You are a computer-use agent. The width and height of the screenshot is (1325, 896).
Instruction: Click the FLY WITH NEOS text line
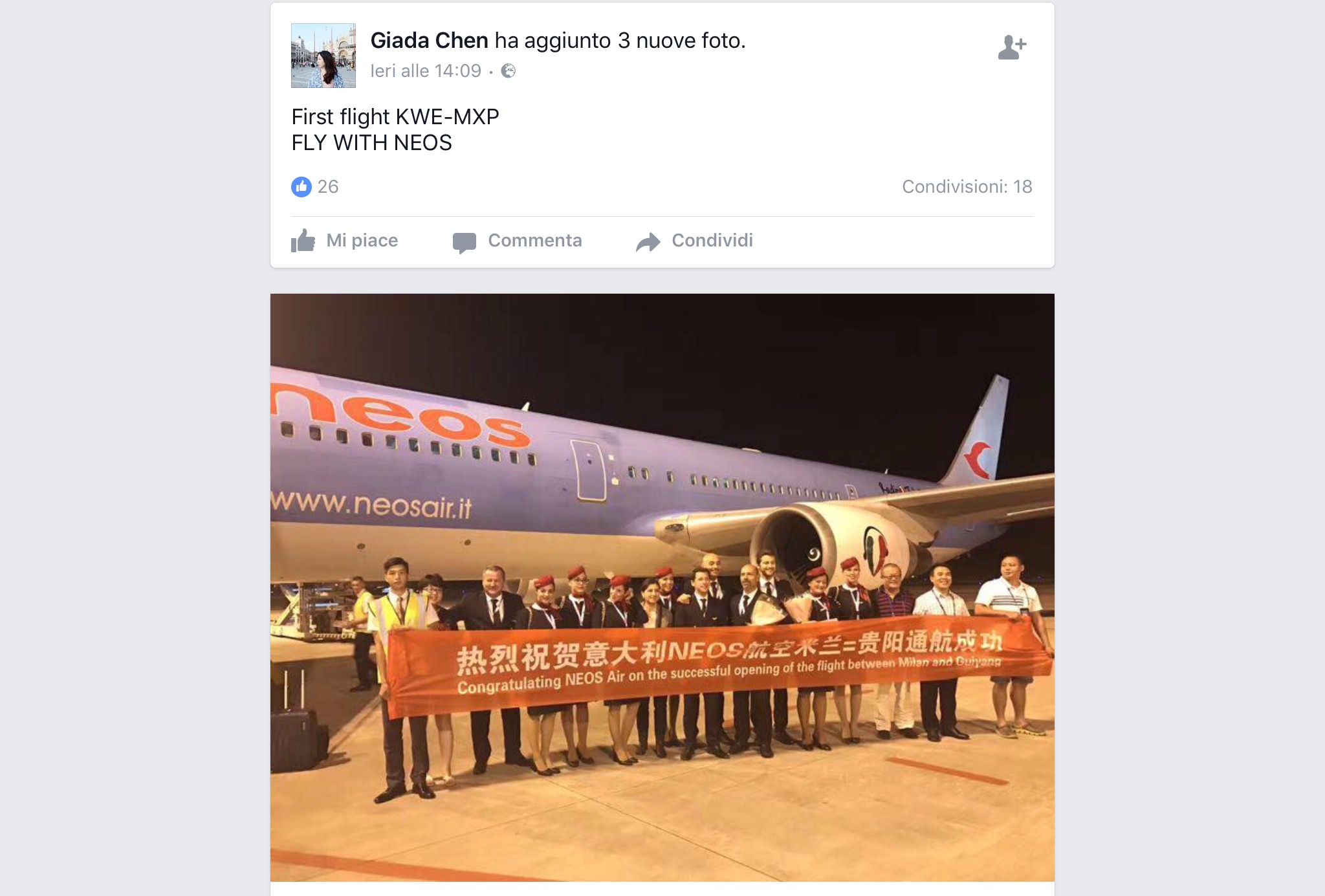pos(371,143)
